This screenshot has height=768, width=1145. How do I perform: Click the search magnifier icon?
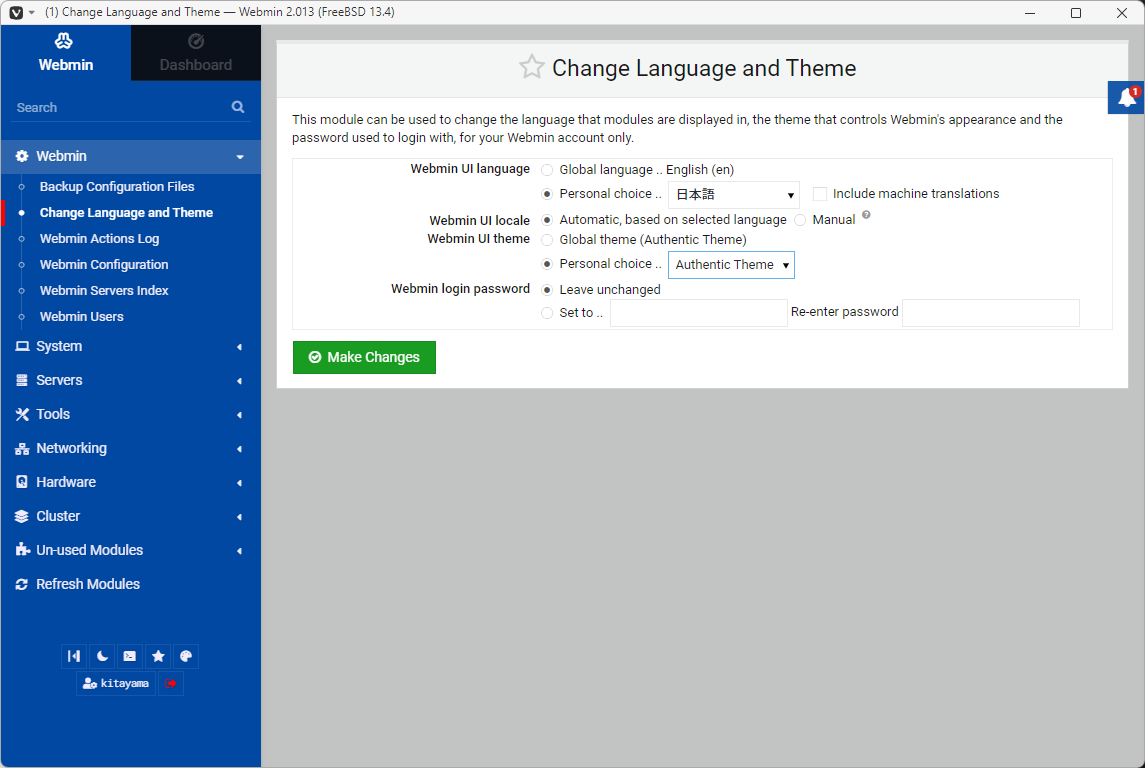(238, 107)
